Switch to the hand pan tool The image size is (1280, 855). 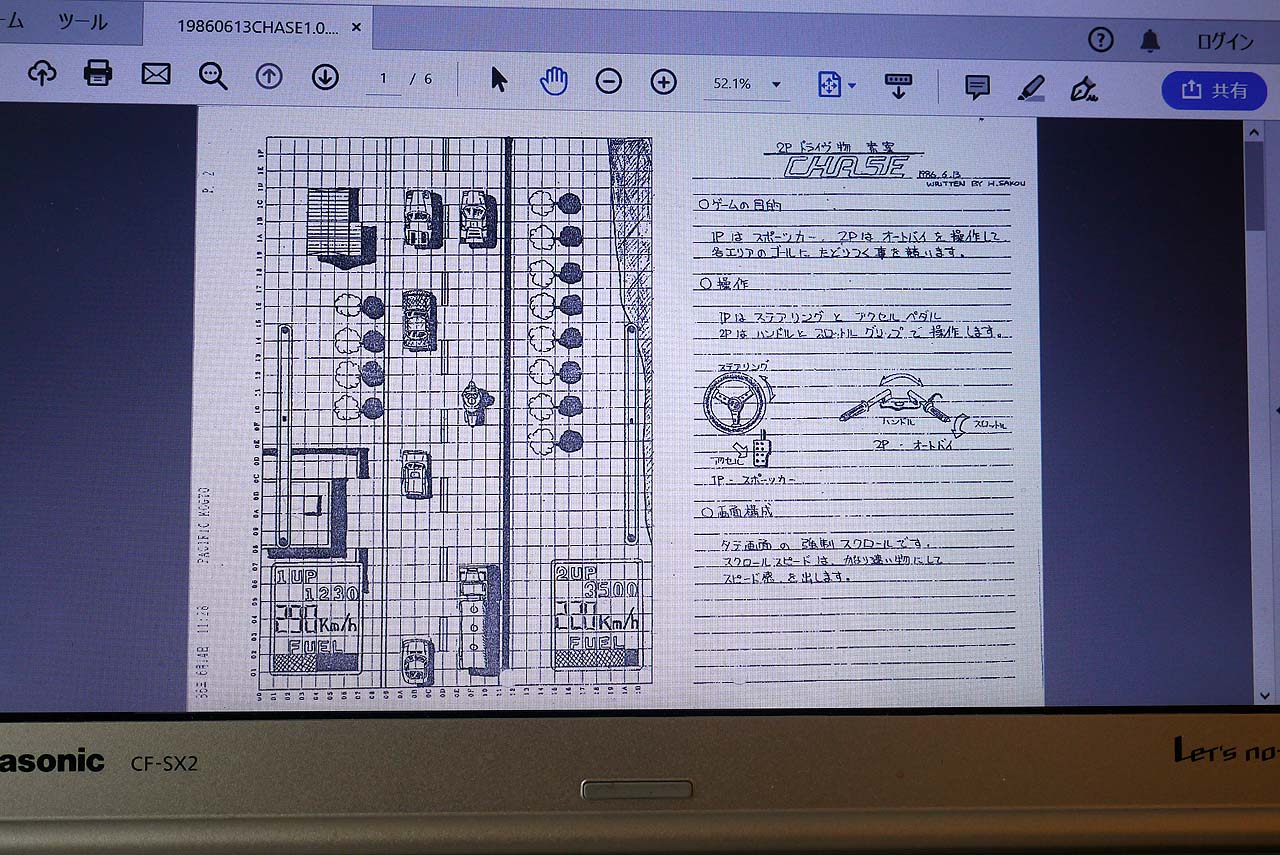coord(553,81)
